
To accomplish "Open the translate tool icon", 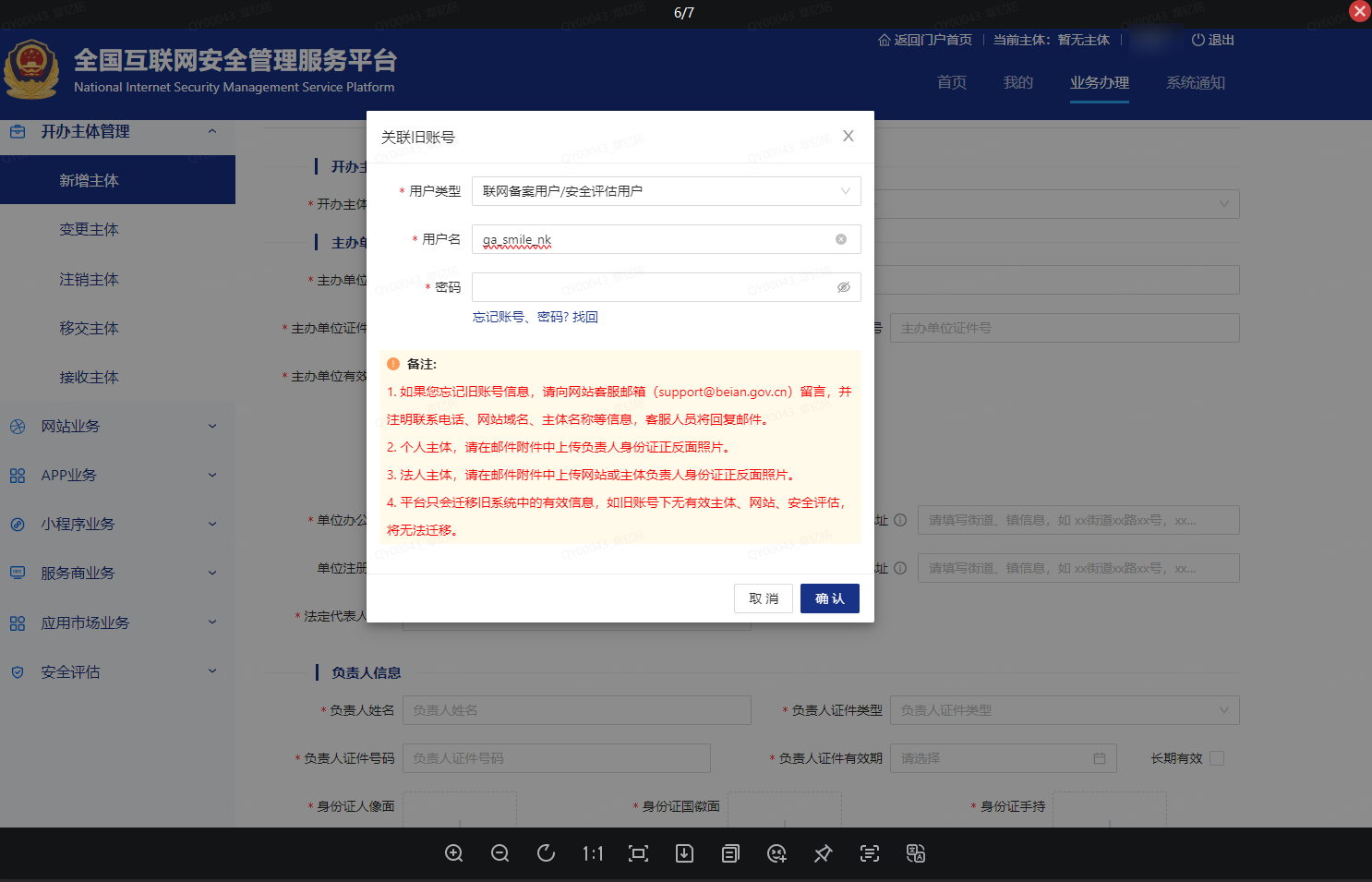I will point(915,853).
